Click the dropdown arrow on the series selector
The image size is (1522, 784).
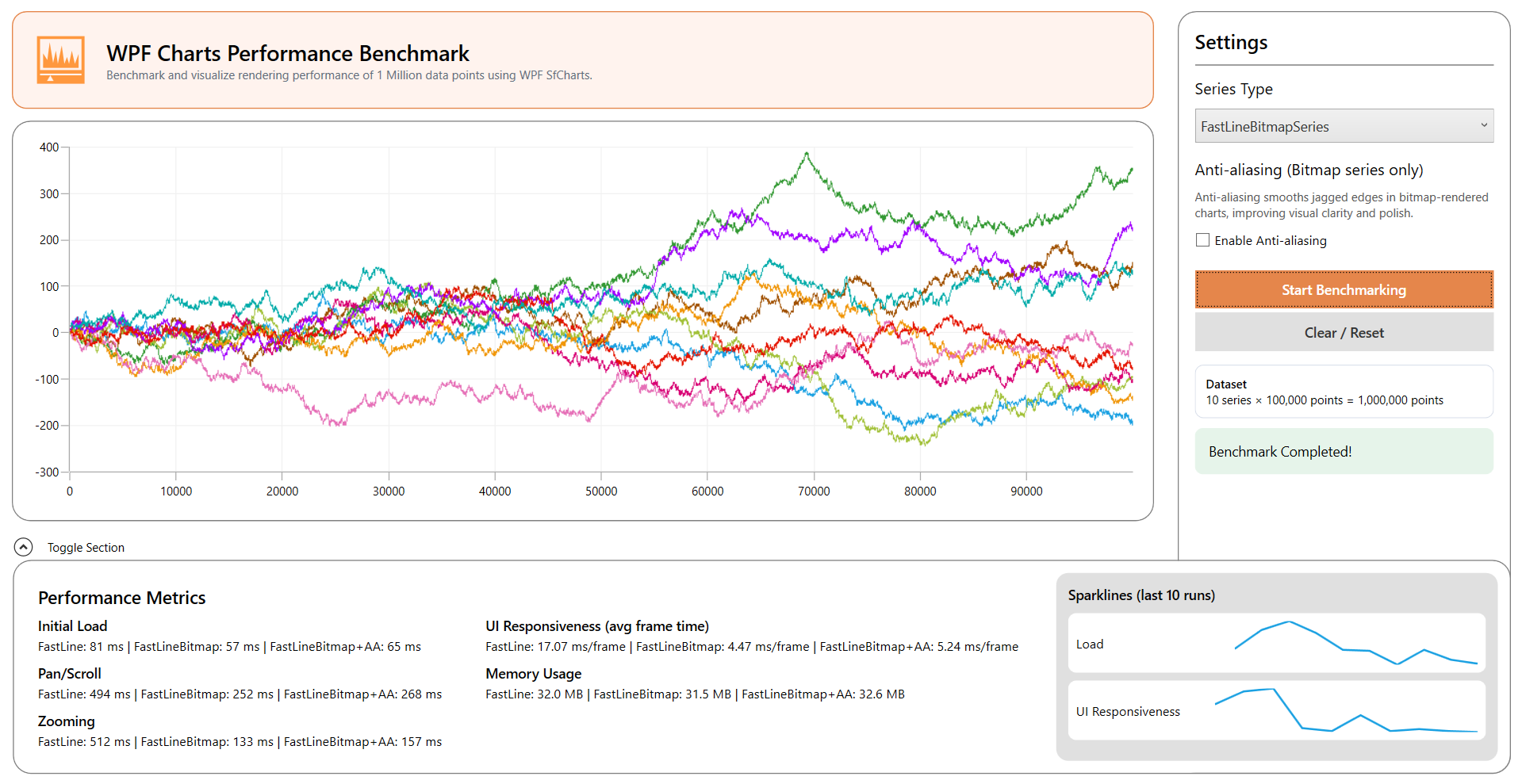click(x=1484, y=125)
